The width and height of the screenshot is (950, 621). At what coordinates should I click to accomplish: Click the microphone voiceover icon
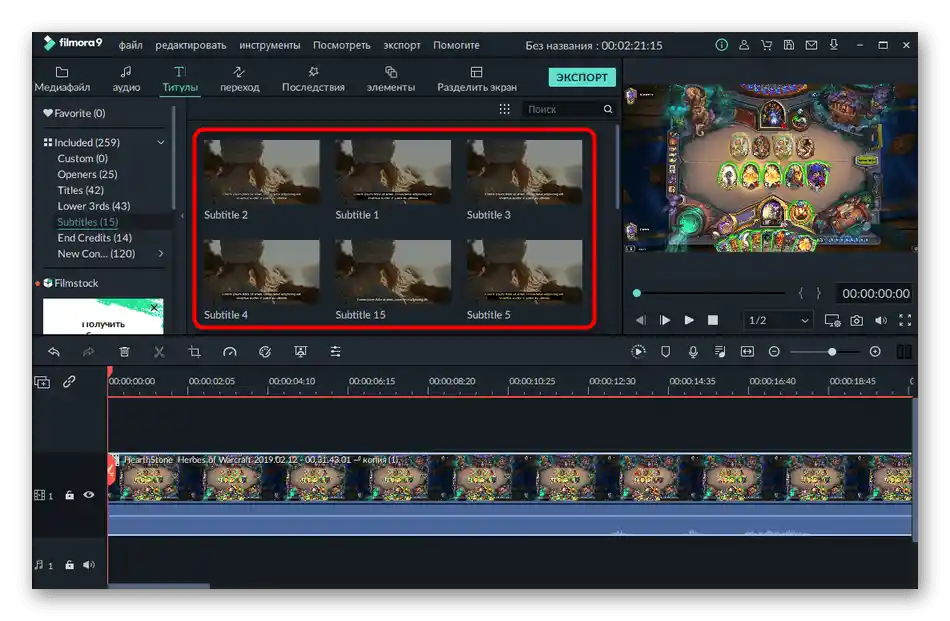click(693, 352)
